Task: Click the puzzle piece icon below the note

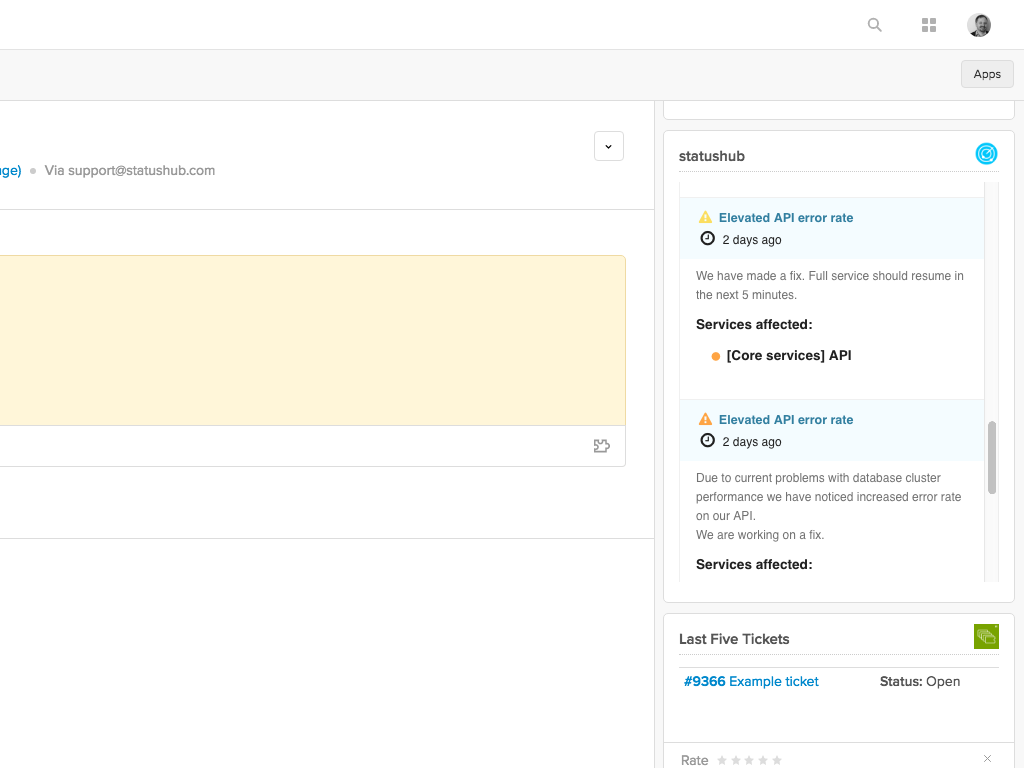Action: click(x=601, y=446)
